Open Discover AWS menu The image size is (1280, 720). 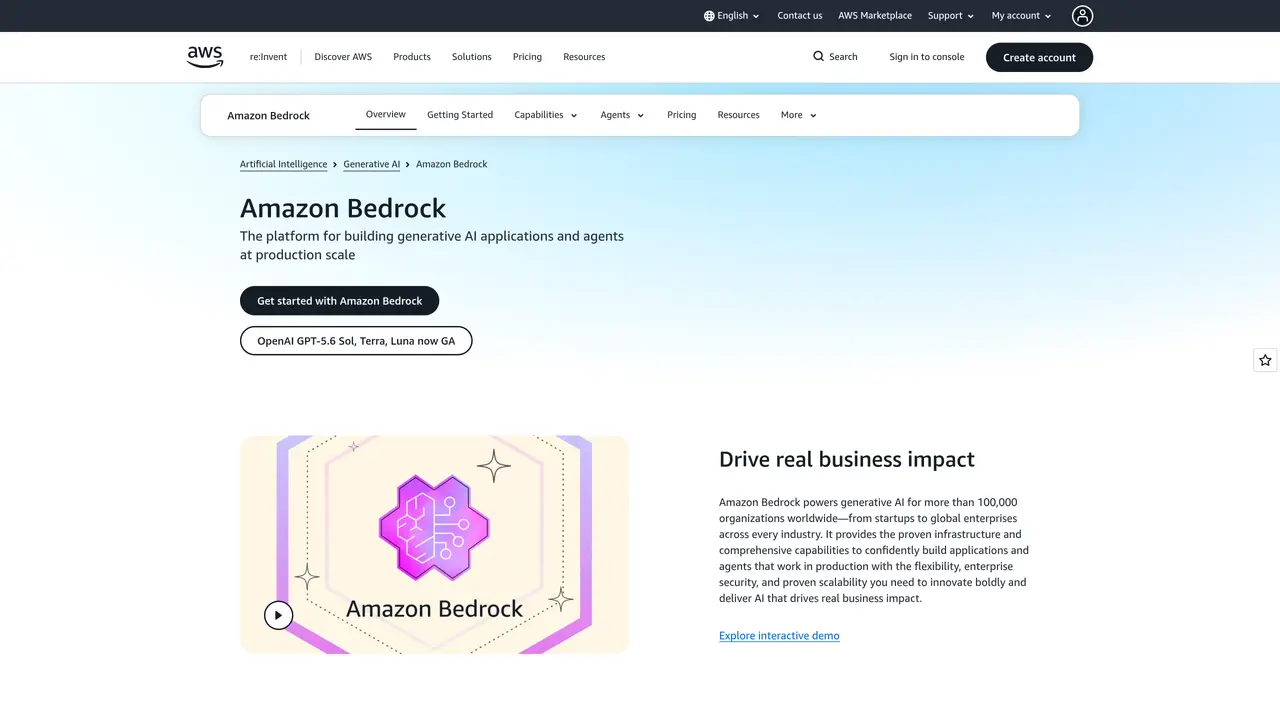(x=343, y=57)
